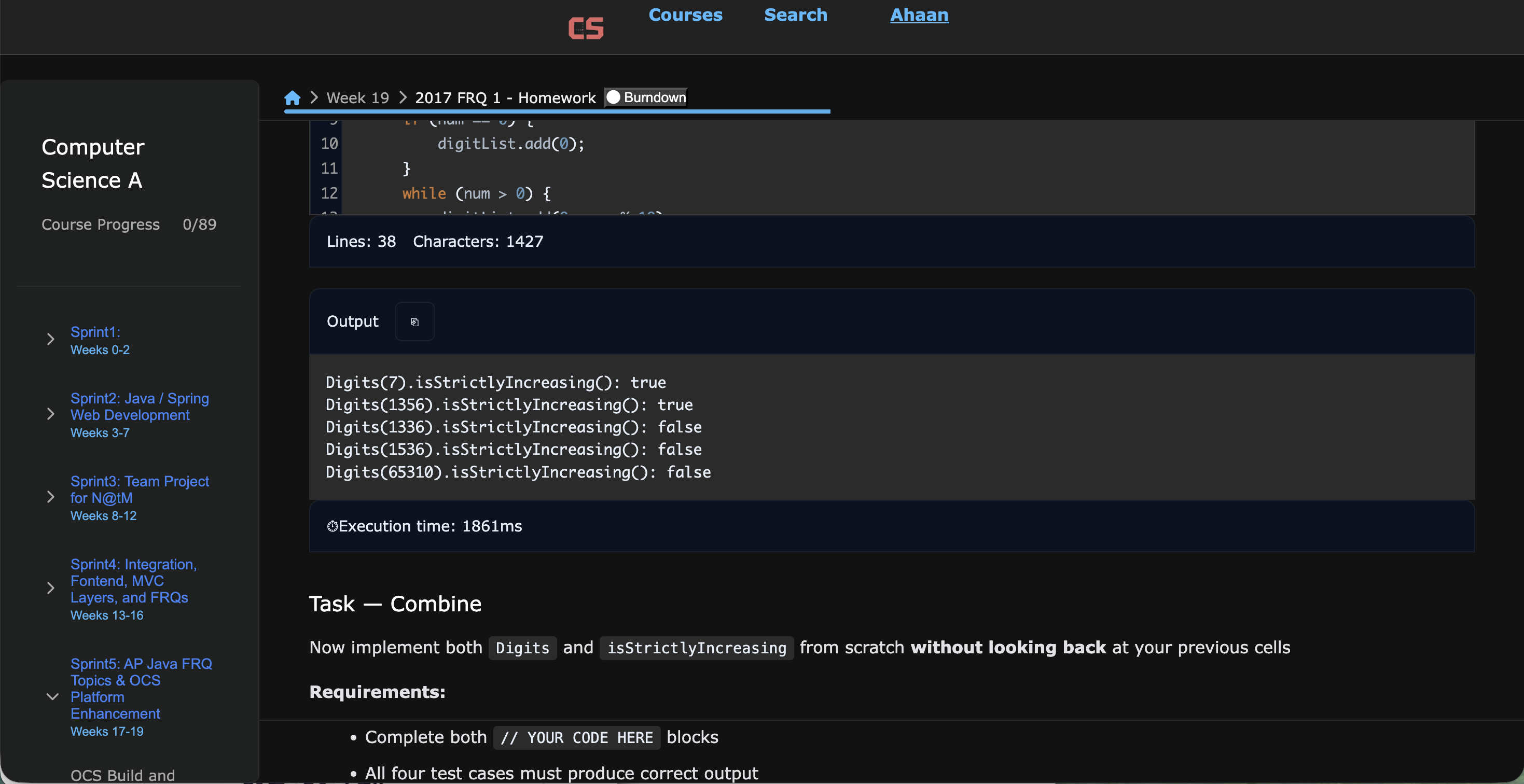Copy the output with copy icon
This screenshot has width=1524, height=784.
pos(415,321)
